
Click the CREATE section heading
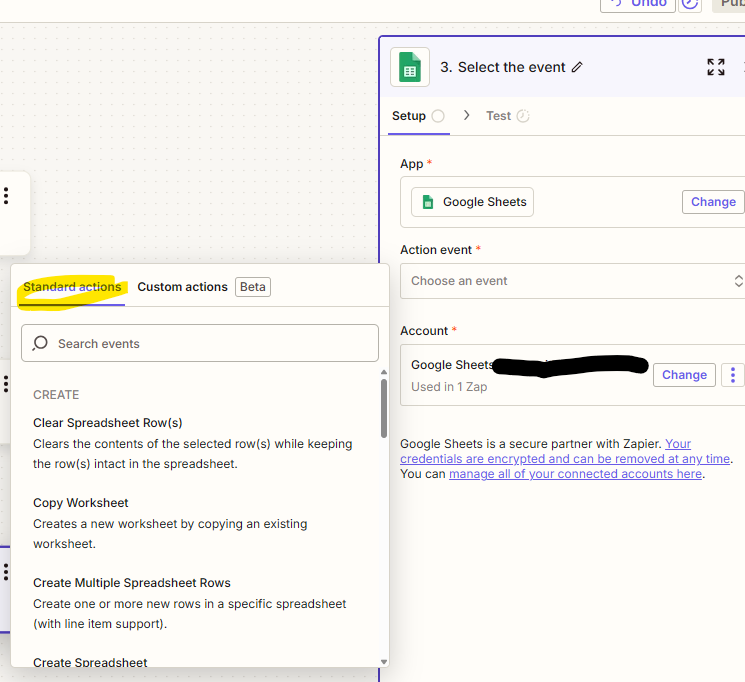tap(56, 395)
